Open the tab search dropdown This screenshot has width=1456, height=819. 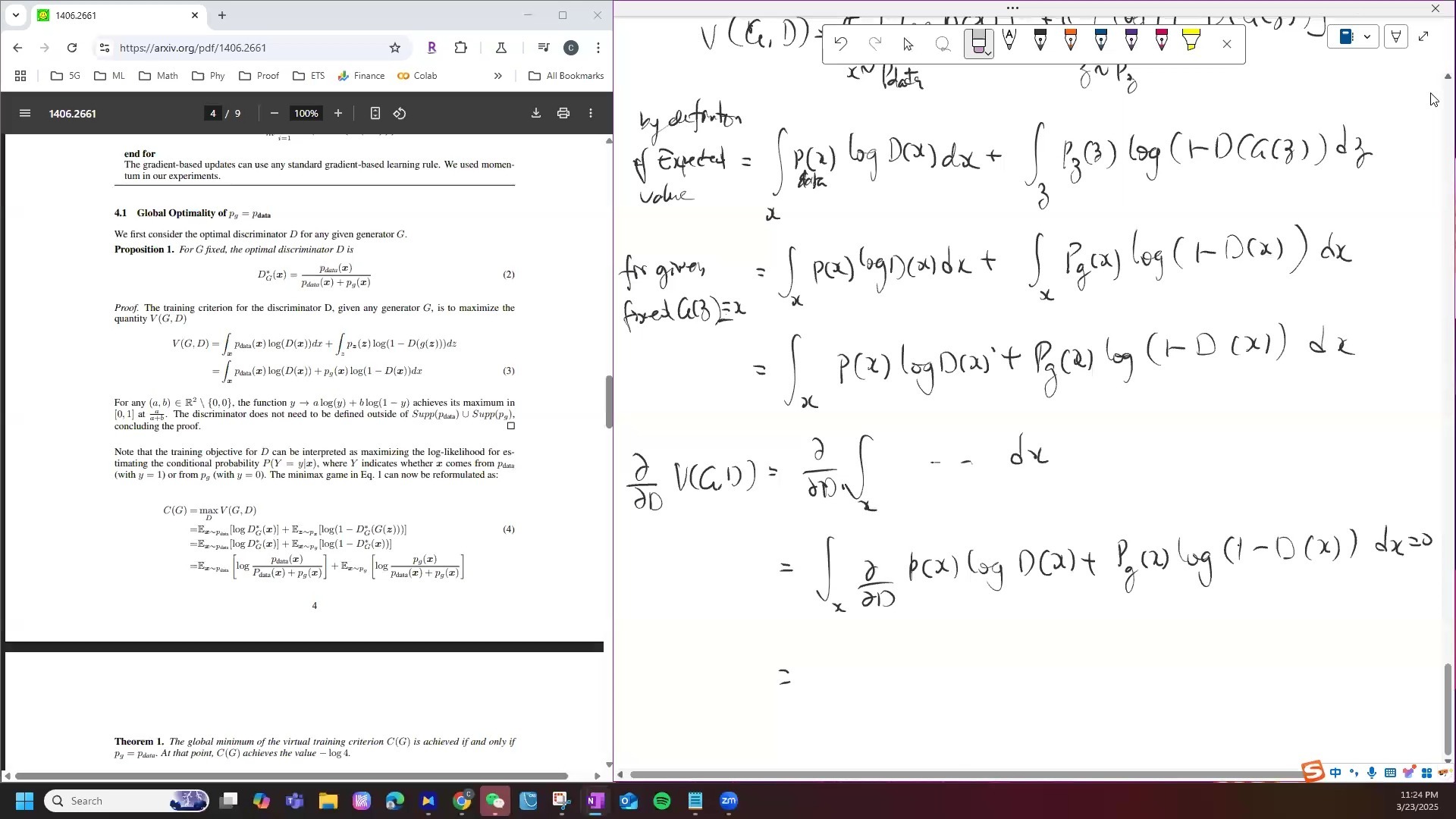pyautogui.click(x=16, y=15)
